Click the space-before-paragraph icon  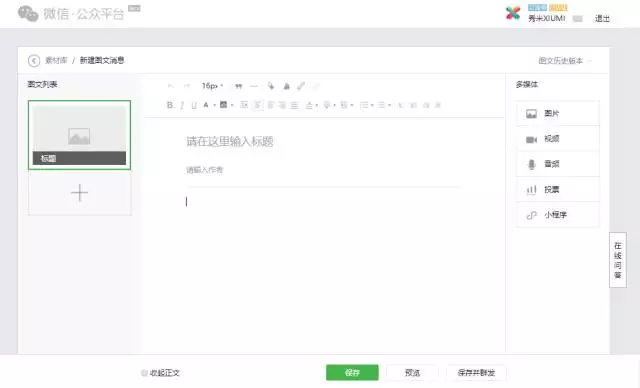pos(309,105)
